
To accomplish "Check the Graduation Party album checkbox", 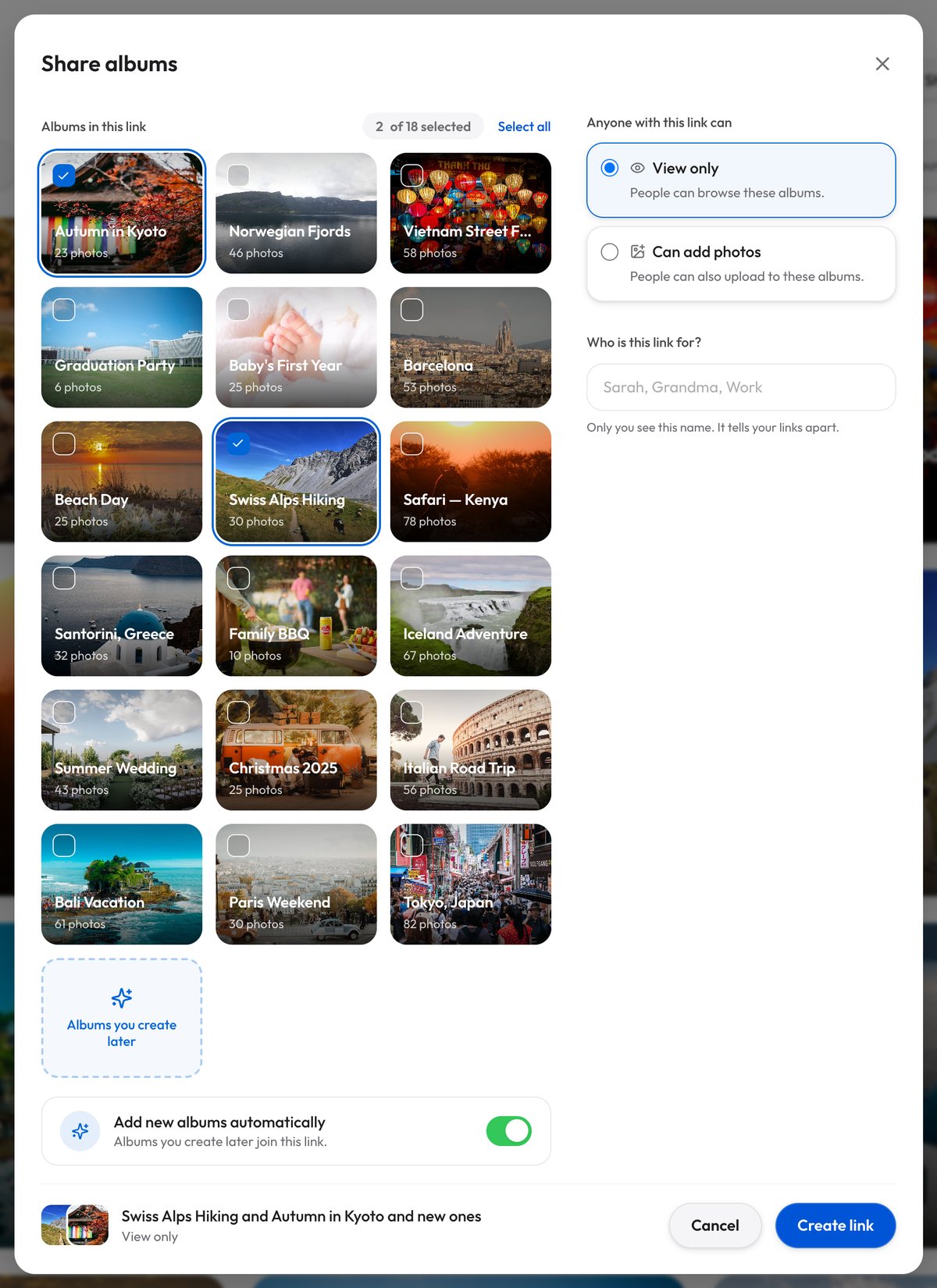I will click(64, 309).
